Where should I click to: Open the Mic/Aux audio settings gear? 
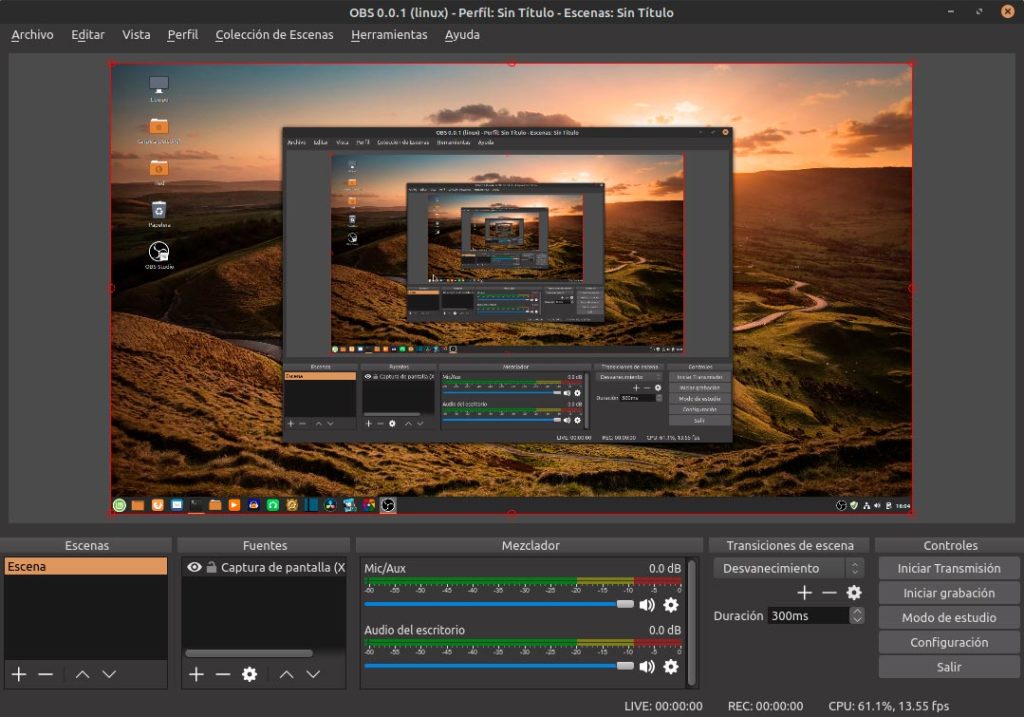[671, 605]
